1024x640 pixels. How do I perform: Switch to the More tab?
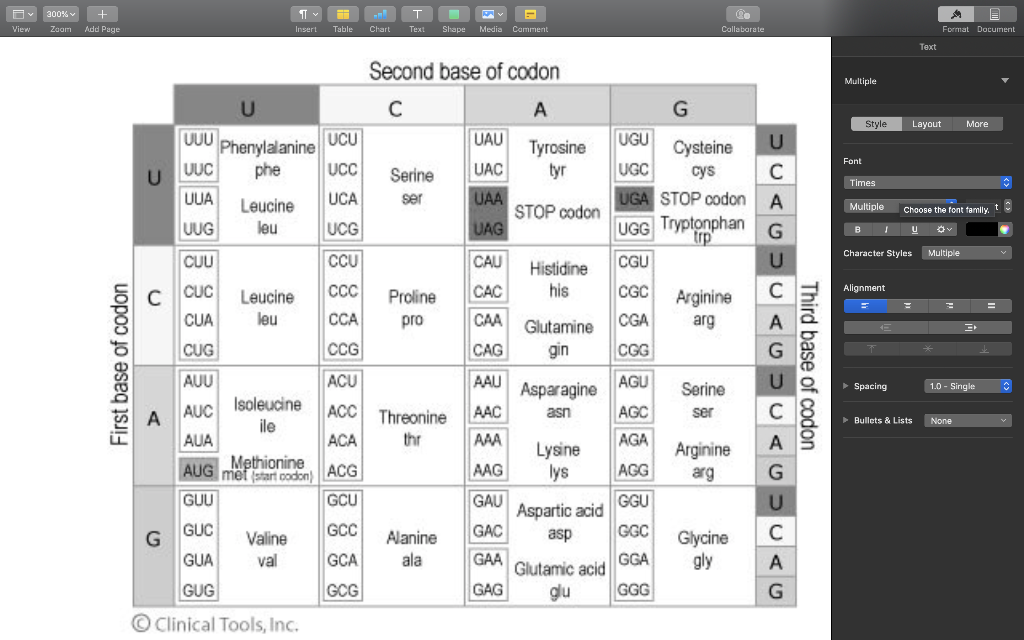pos(978,123)
